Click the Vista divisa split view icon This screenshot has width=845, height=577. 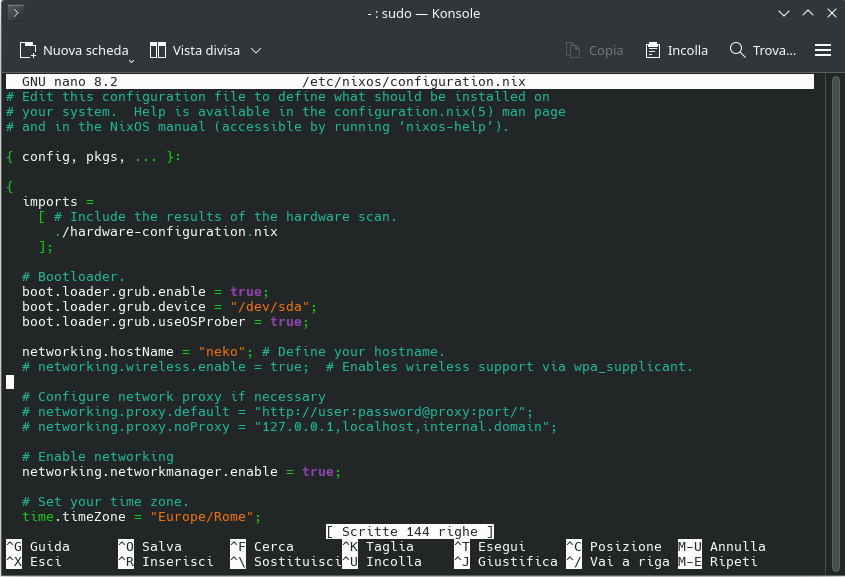pos(158,50)
